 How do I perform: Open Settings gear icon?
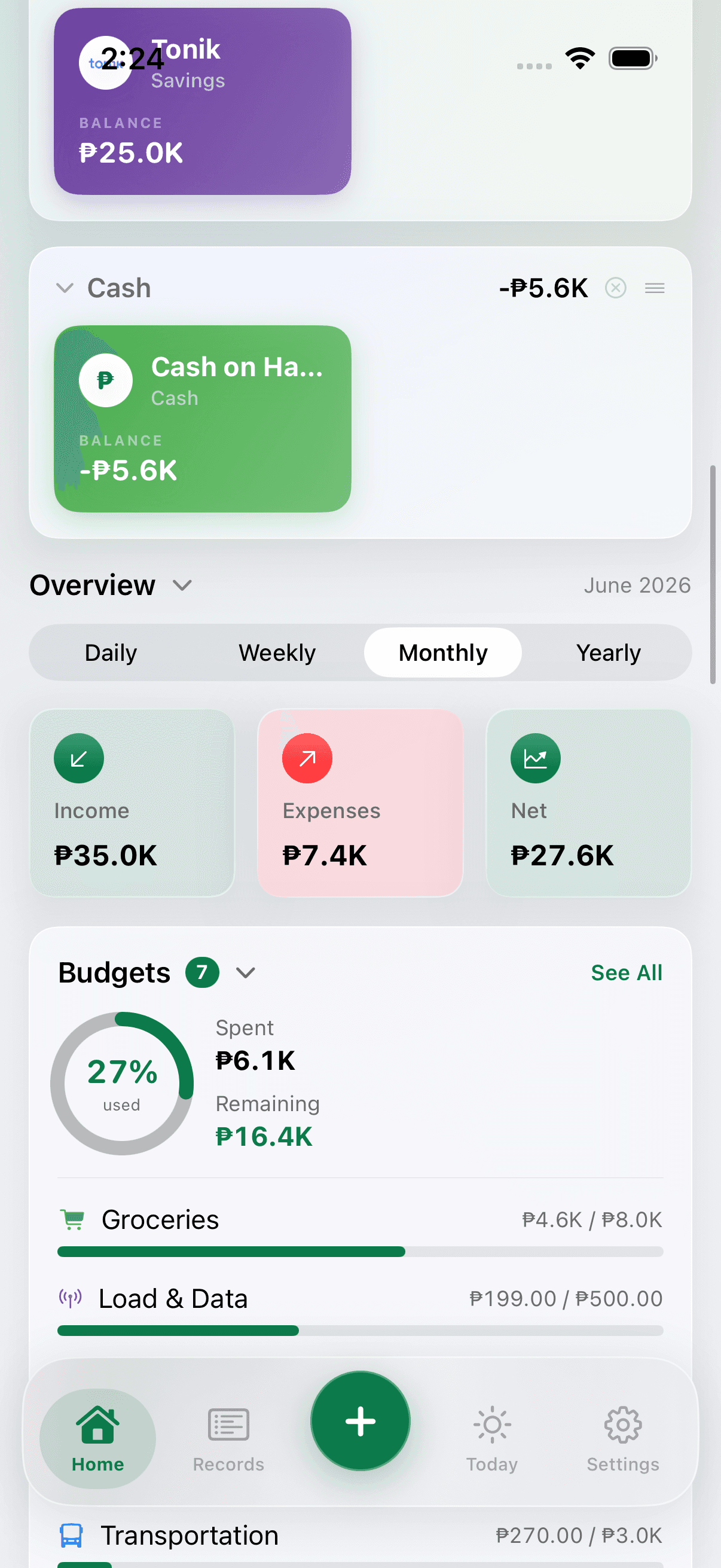click(x=622, y=1424)
